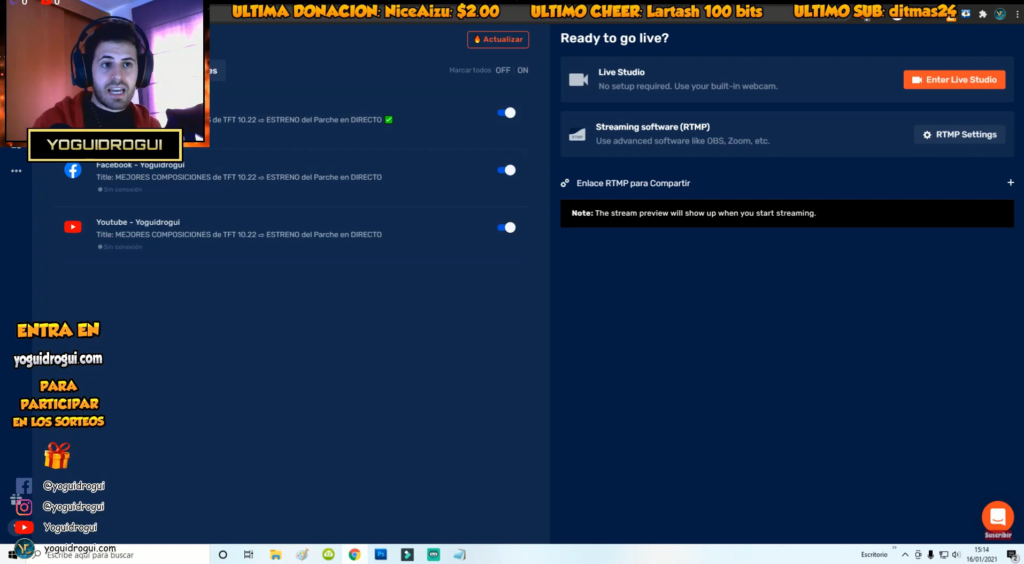Screen dimensions: 1024x564
Task: Set all channels to OFF
Action: click(x=502, y=70)
